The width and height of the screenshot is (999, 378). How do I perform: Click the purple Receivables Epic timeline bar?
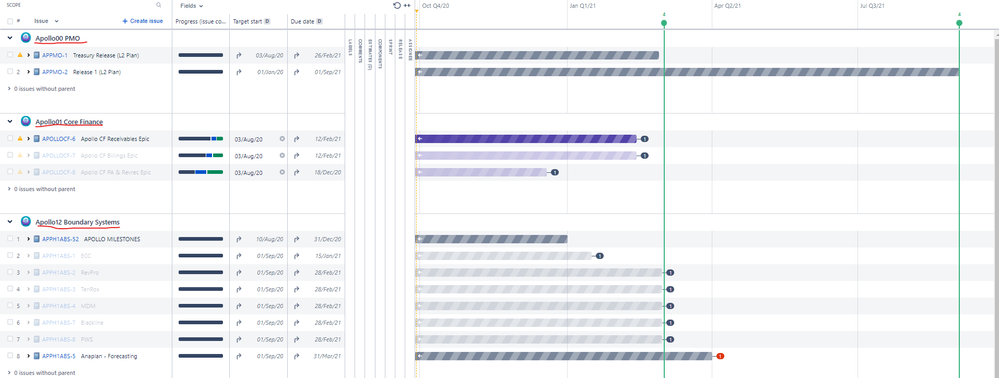coord(526,138)
